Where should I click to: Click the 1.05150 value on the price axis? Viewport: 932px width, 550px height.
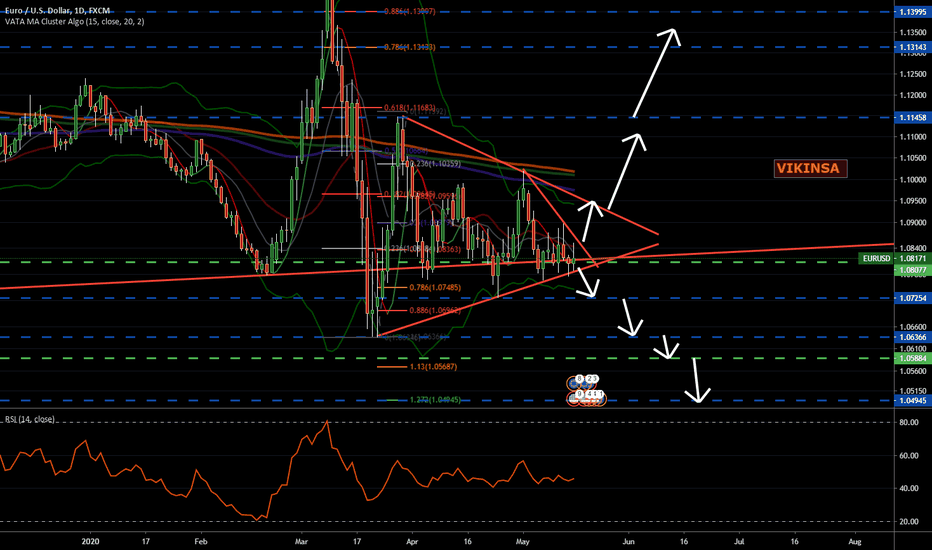[912, 391]
